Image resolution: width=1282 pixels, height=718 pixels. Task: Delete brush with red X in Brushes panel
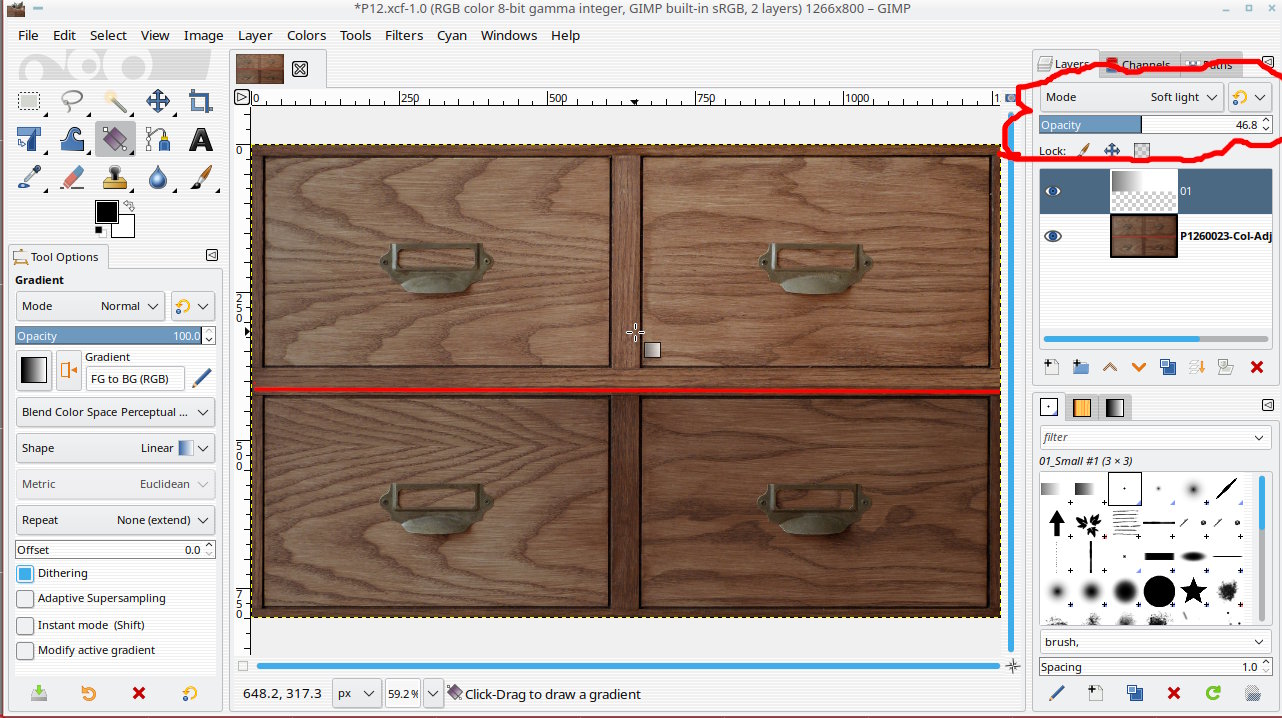(1174, 692)
